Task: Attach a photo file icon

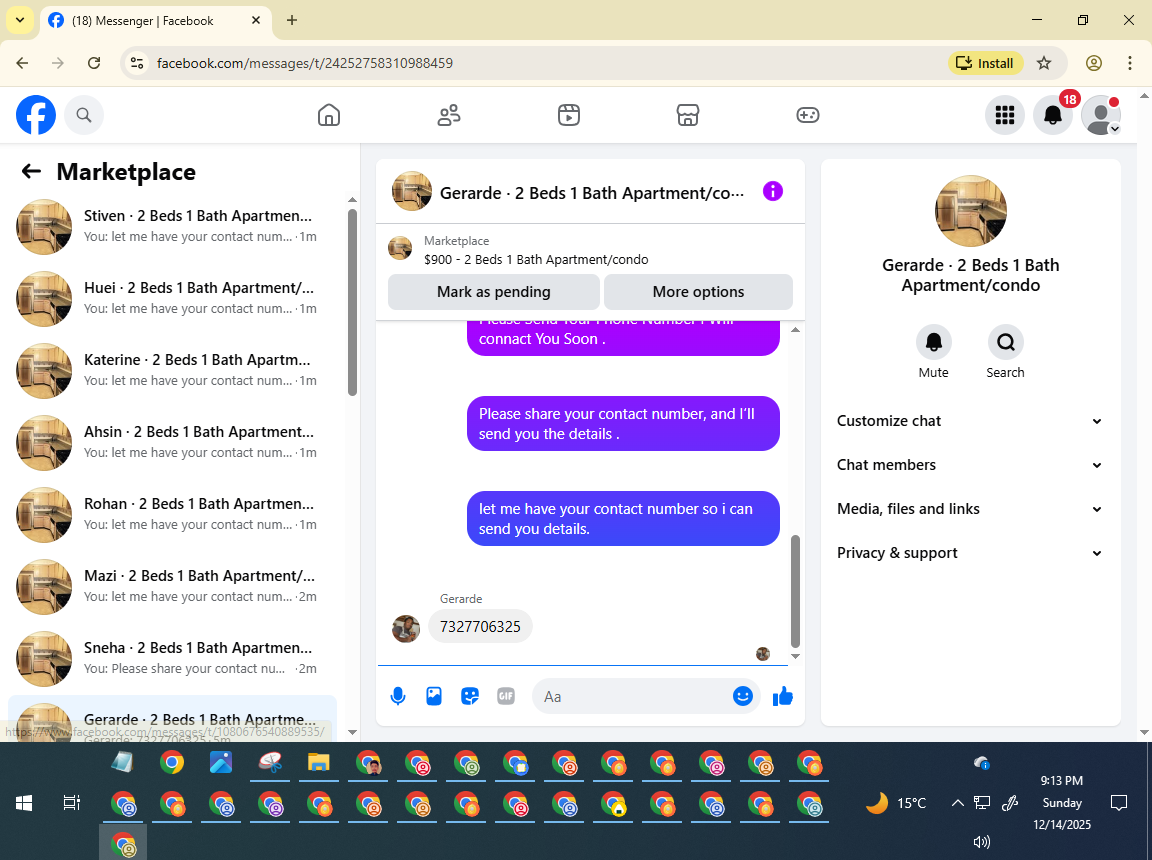Action: click(434, 696)
